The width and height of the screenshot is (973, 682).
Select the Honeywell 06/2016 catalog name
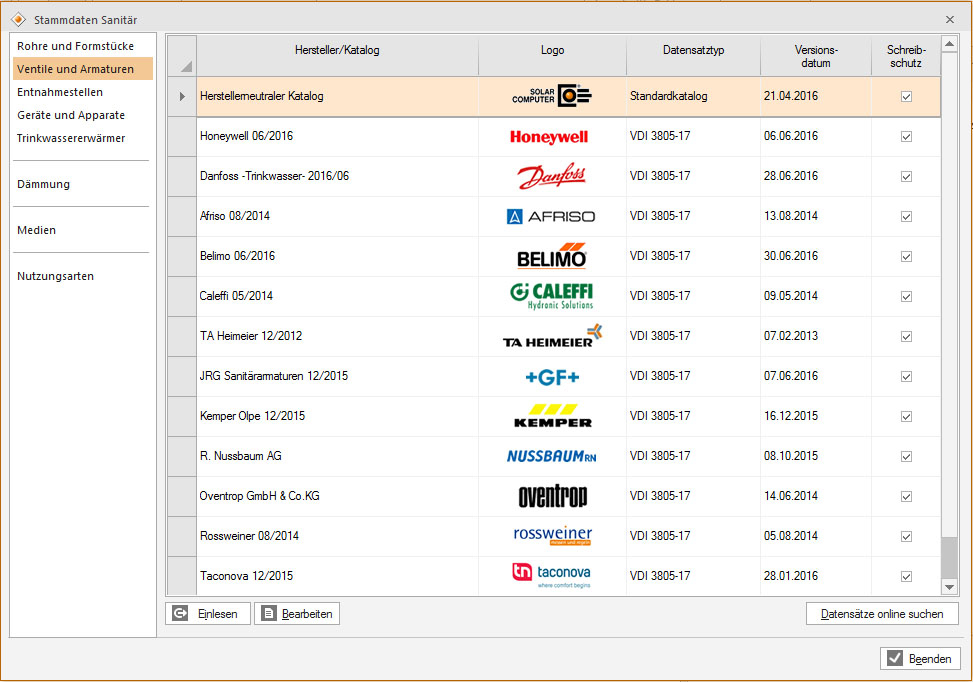coord(246,136)
